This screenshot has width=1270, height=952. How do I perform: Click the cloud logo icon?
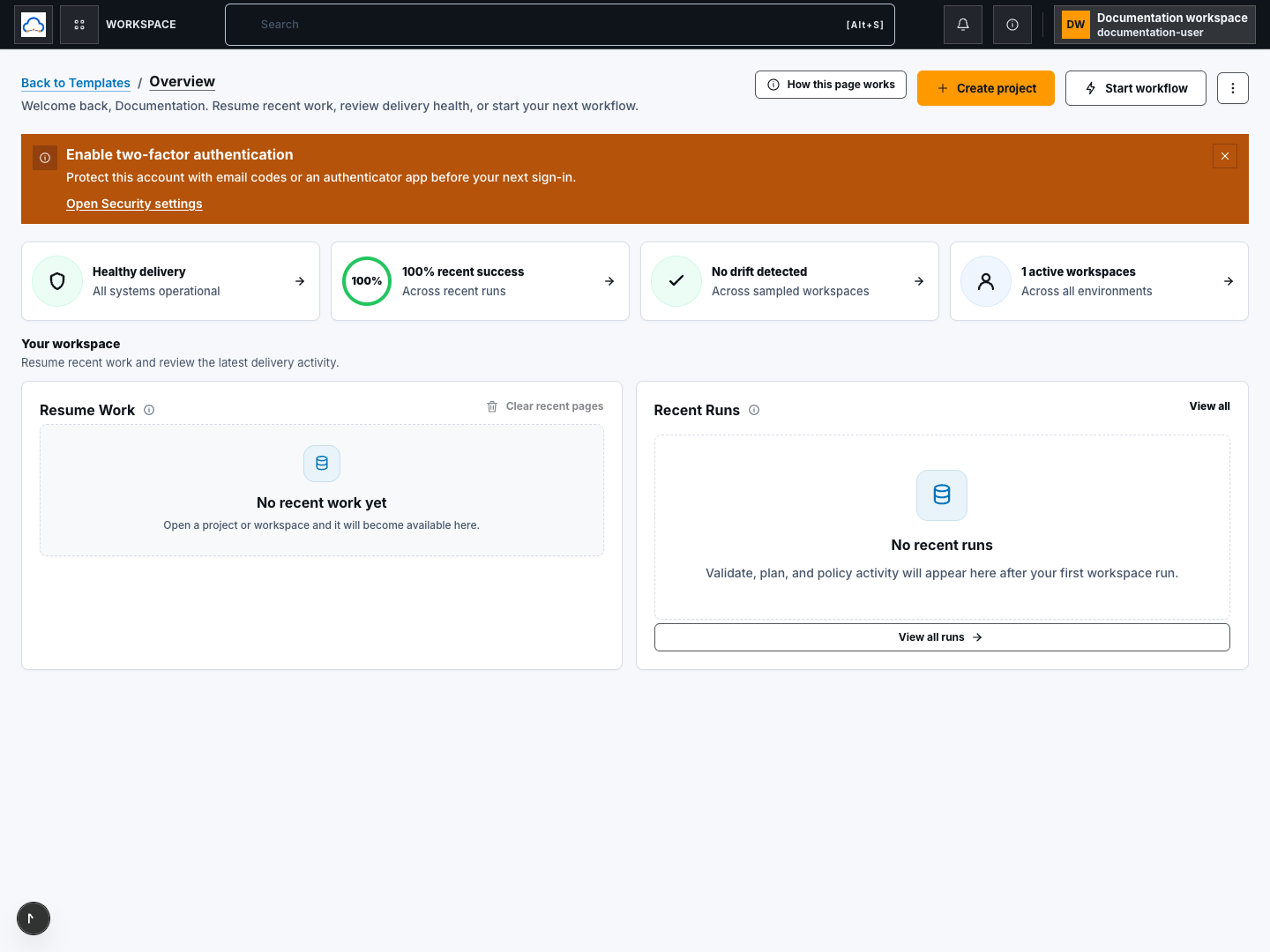34,25
